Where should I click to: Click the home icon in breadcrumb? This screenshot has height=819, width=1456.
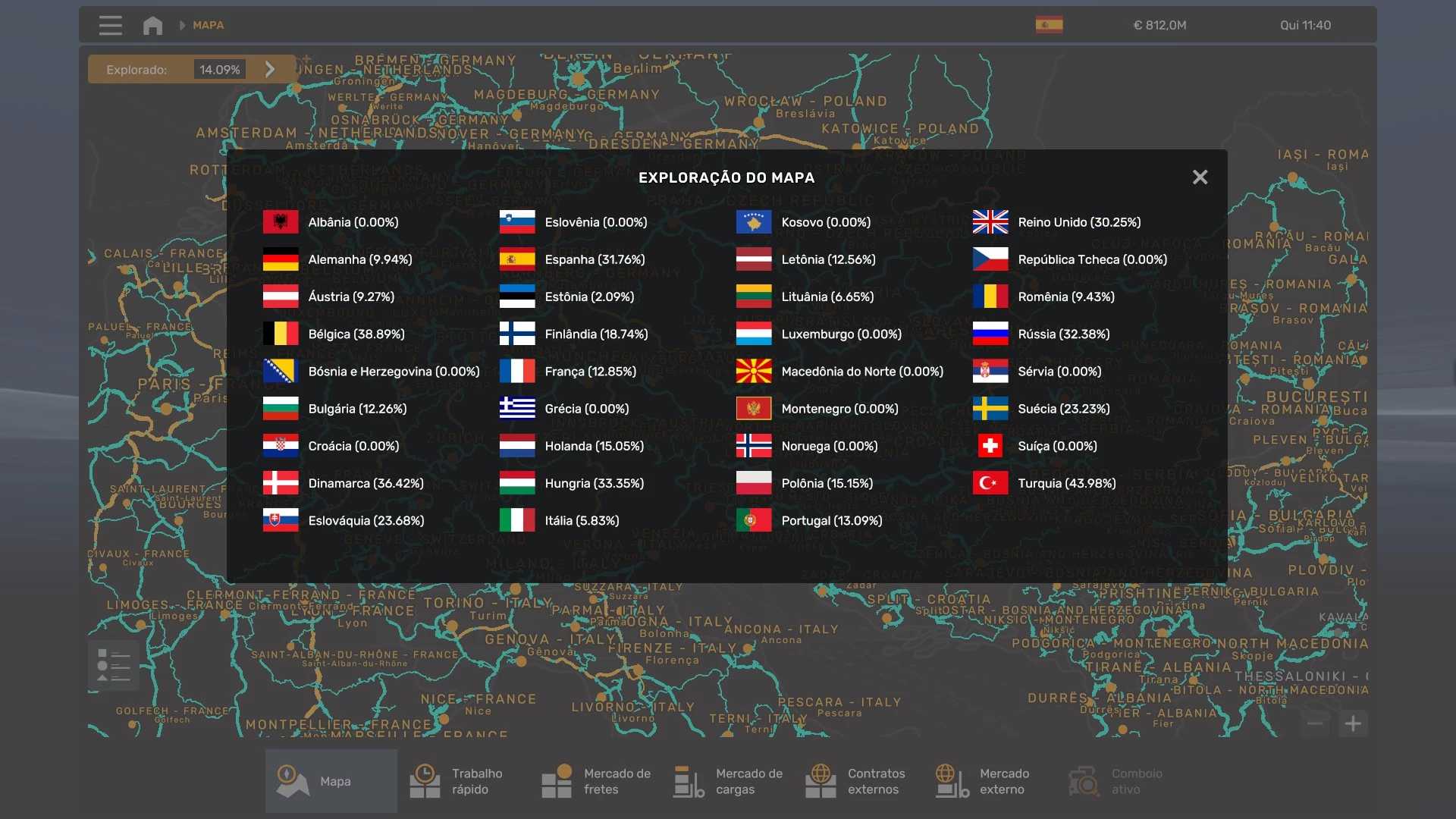pos(152,25)
